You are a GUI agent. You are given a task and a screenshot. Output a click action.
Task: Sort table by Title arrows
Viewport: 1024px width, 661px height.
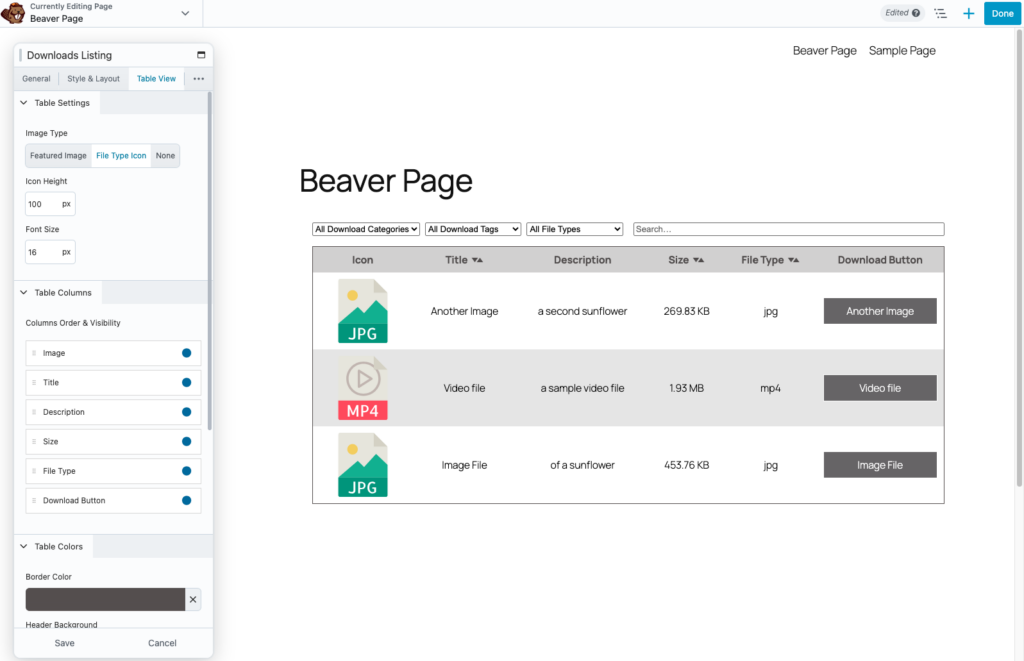pos(477,260)
